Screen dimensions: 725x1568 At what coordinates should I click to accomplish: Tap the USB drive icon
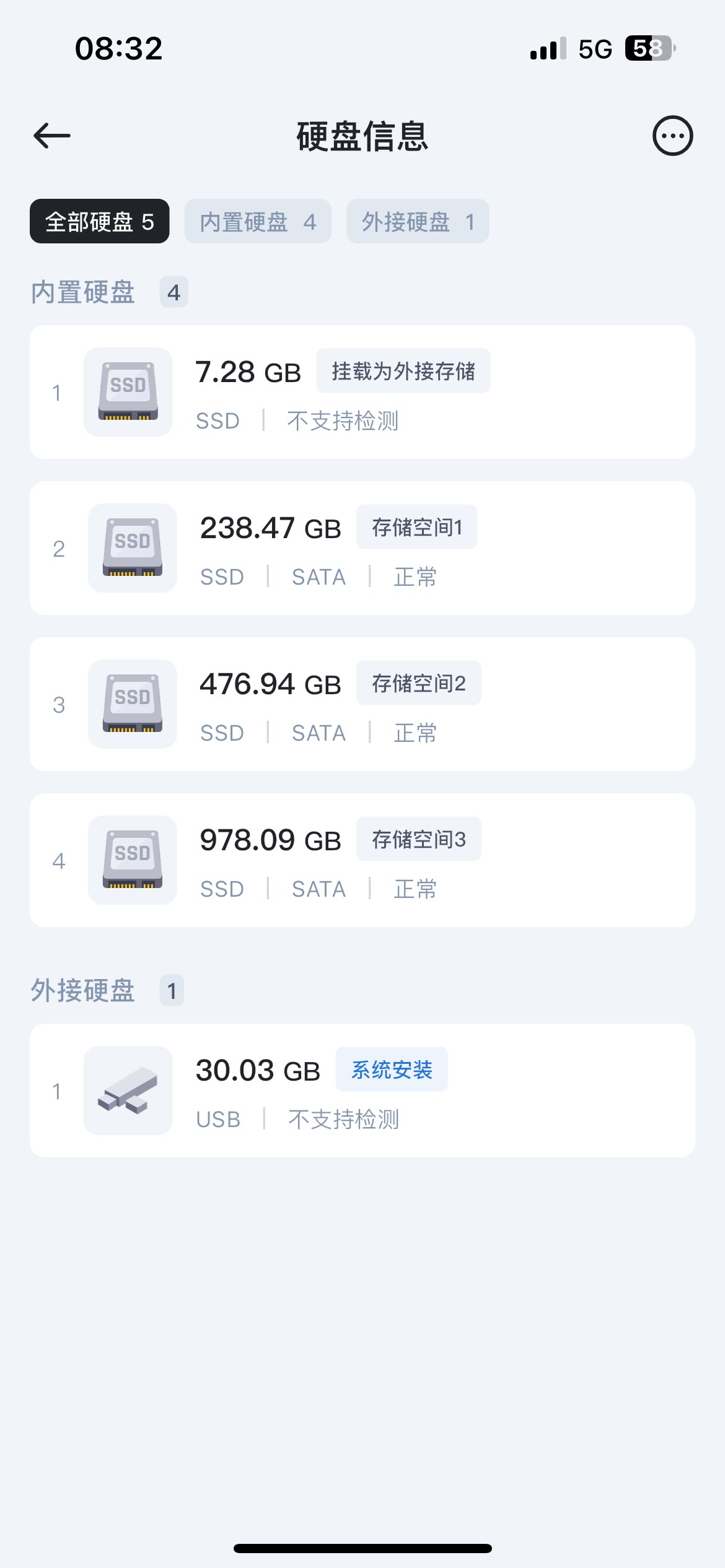pos(128,1091)
